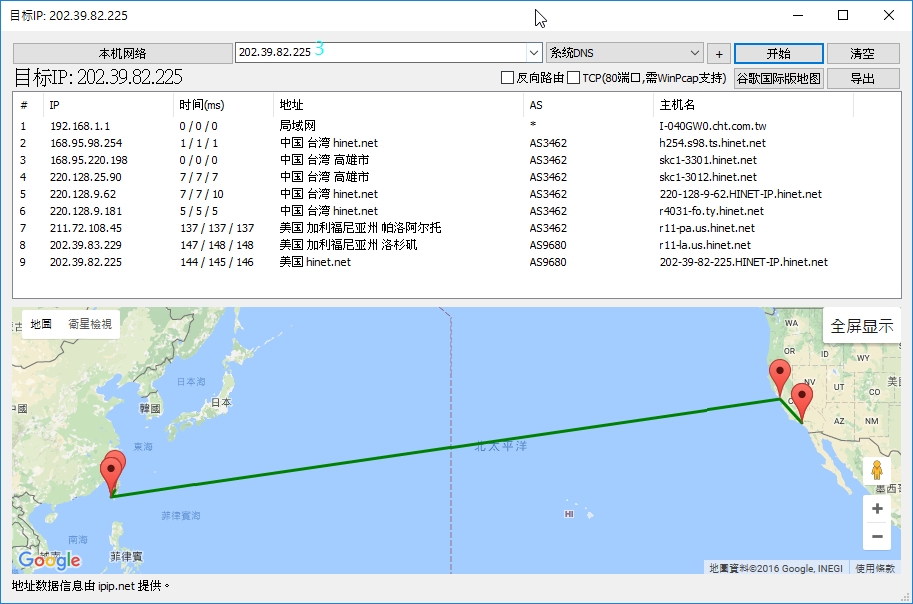
Task: Enable the TCP (80端口) checkbox
Action: [x=573, y=78]
